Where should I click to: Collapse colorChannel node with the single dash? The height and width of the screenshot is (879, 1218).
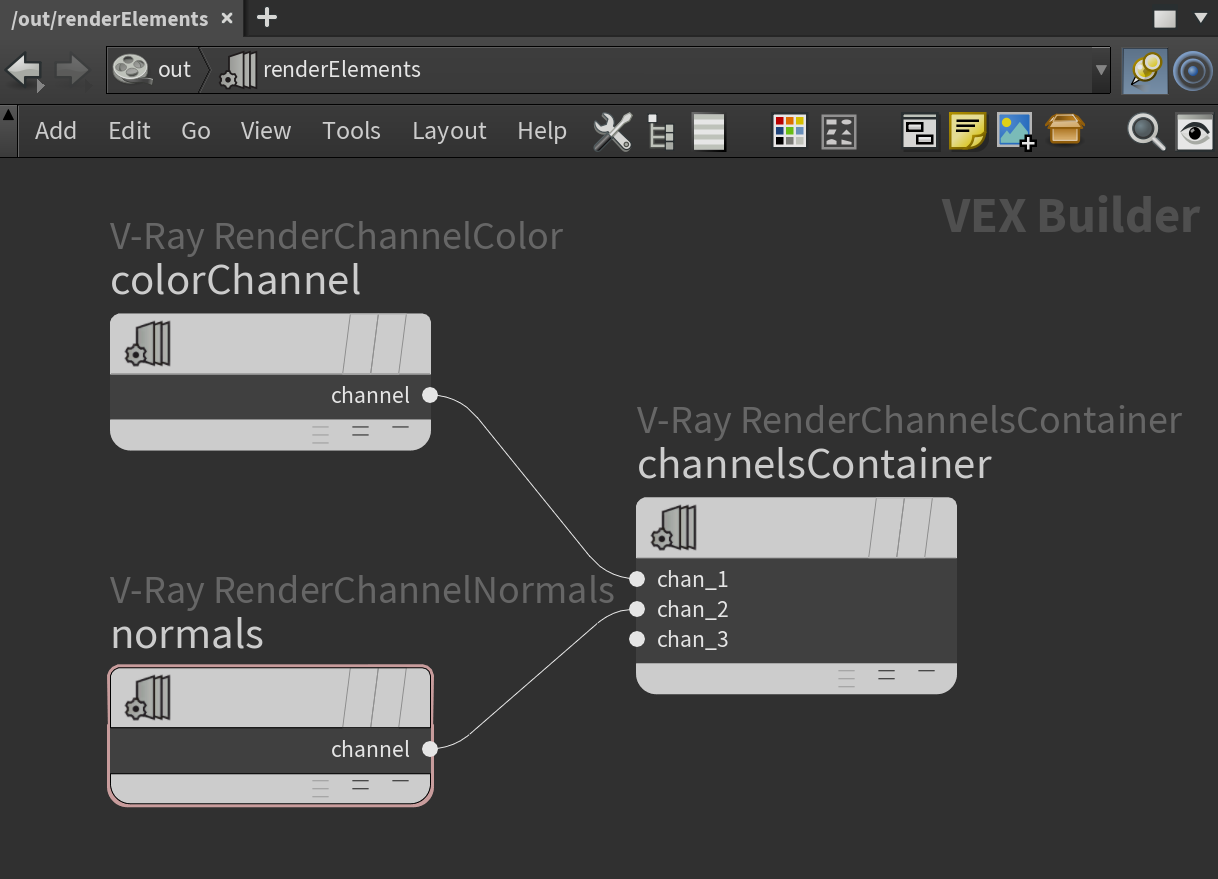[400, 427]
